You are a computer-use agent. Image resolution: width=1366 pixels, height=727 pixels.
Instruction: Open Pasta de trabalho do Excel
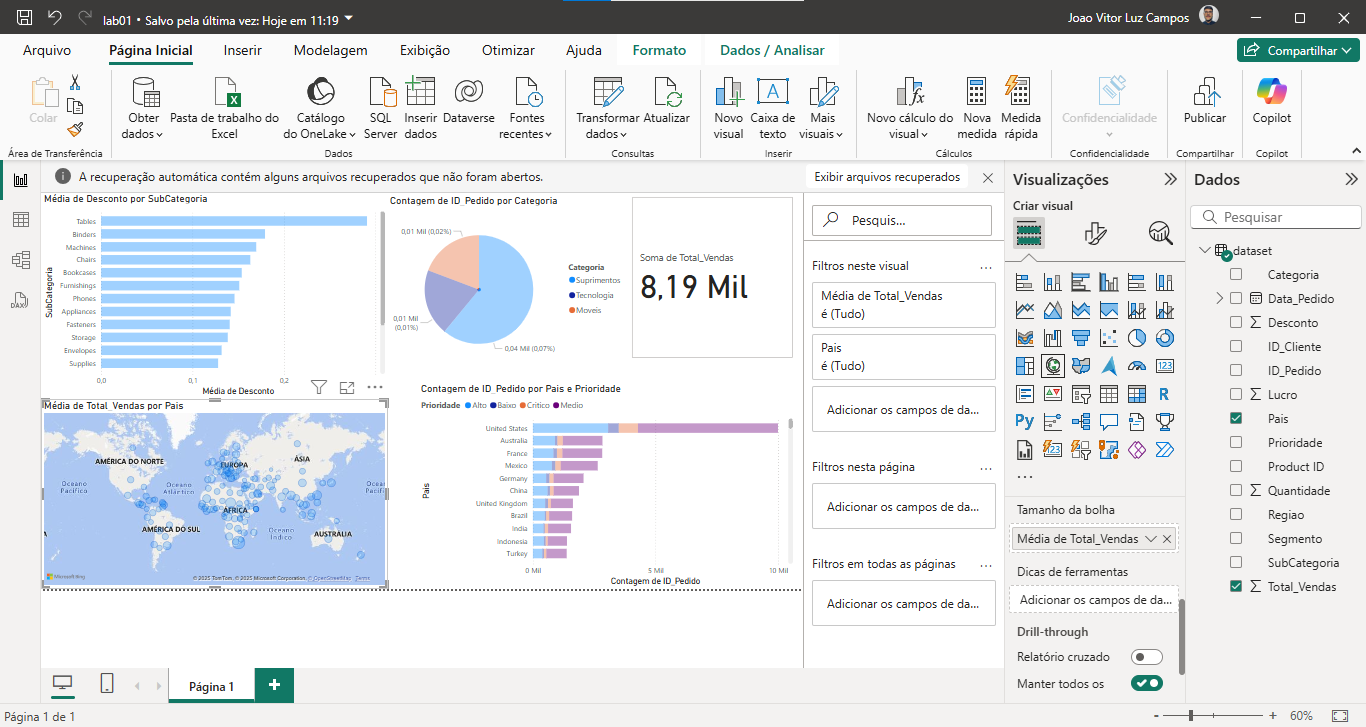coord(225,108)
